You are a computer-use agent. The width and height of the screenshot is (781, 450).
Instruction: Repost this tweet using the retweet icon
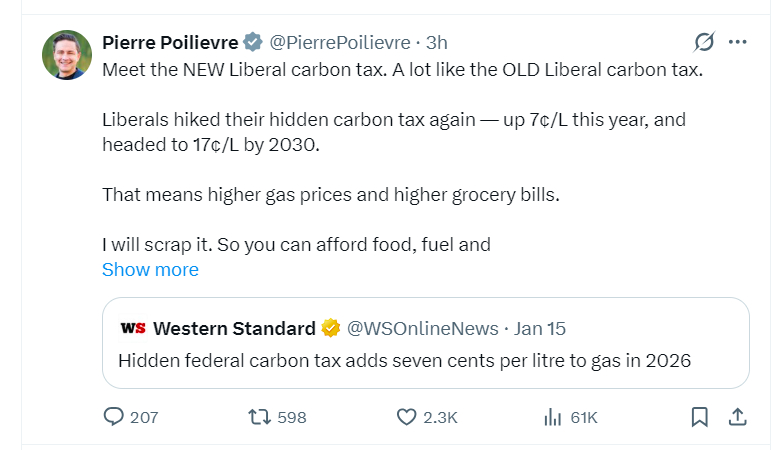pos(258,417)
